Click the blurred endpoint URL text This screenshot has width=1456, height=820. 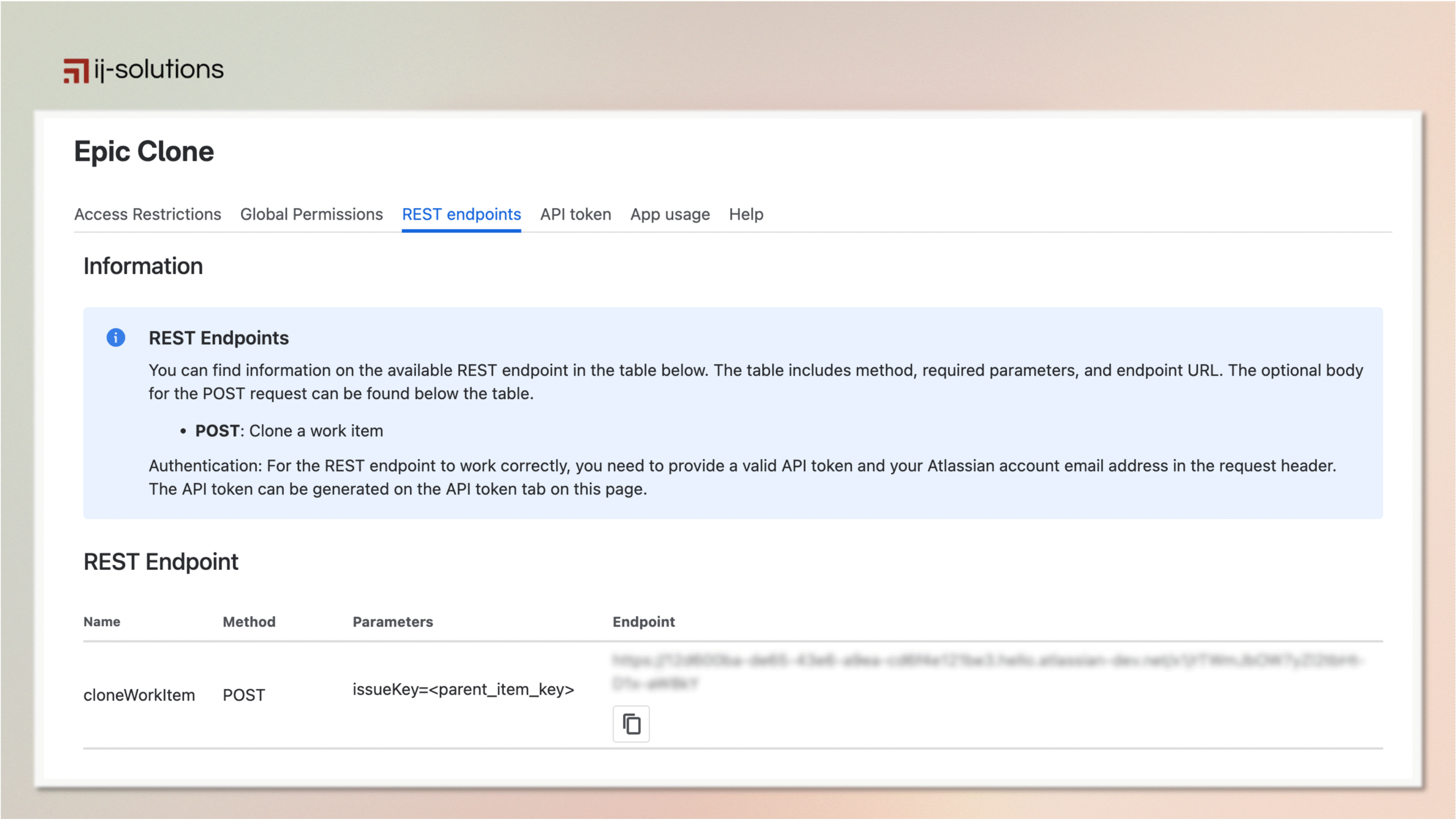coord(988,672)
